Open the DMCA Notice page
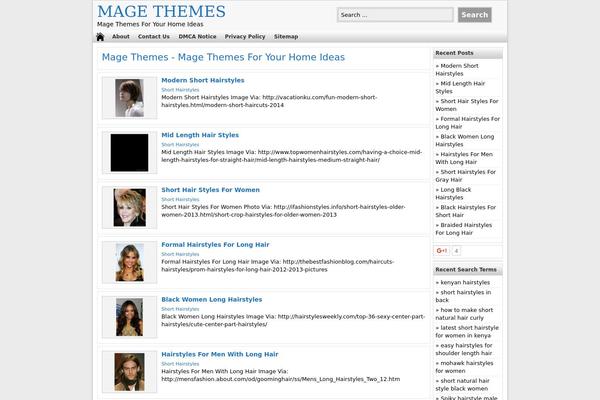 pyautogui.click(x=197, y=37)
